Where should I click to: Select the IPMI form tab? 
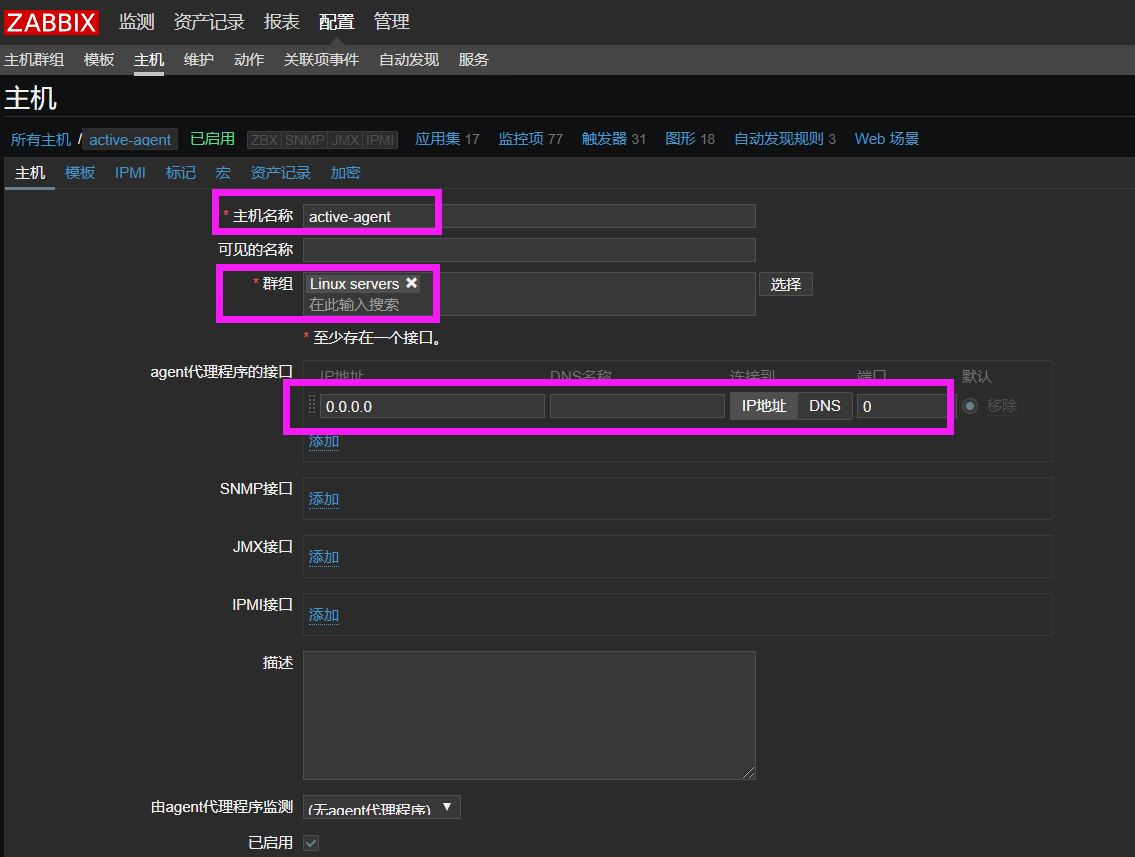[130, 173]
